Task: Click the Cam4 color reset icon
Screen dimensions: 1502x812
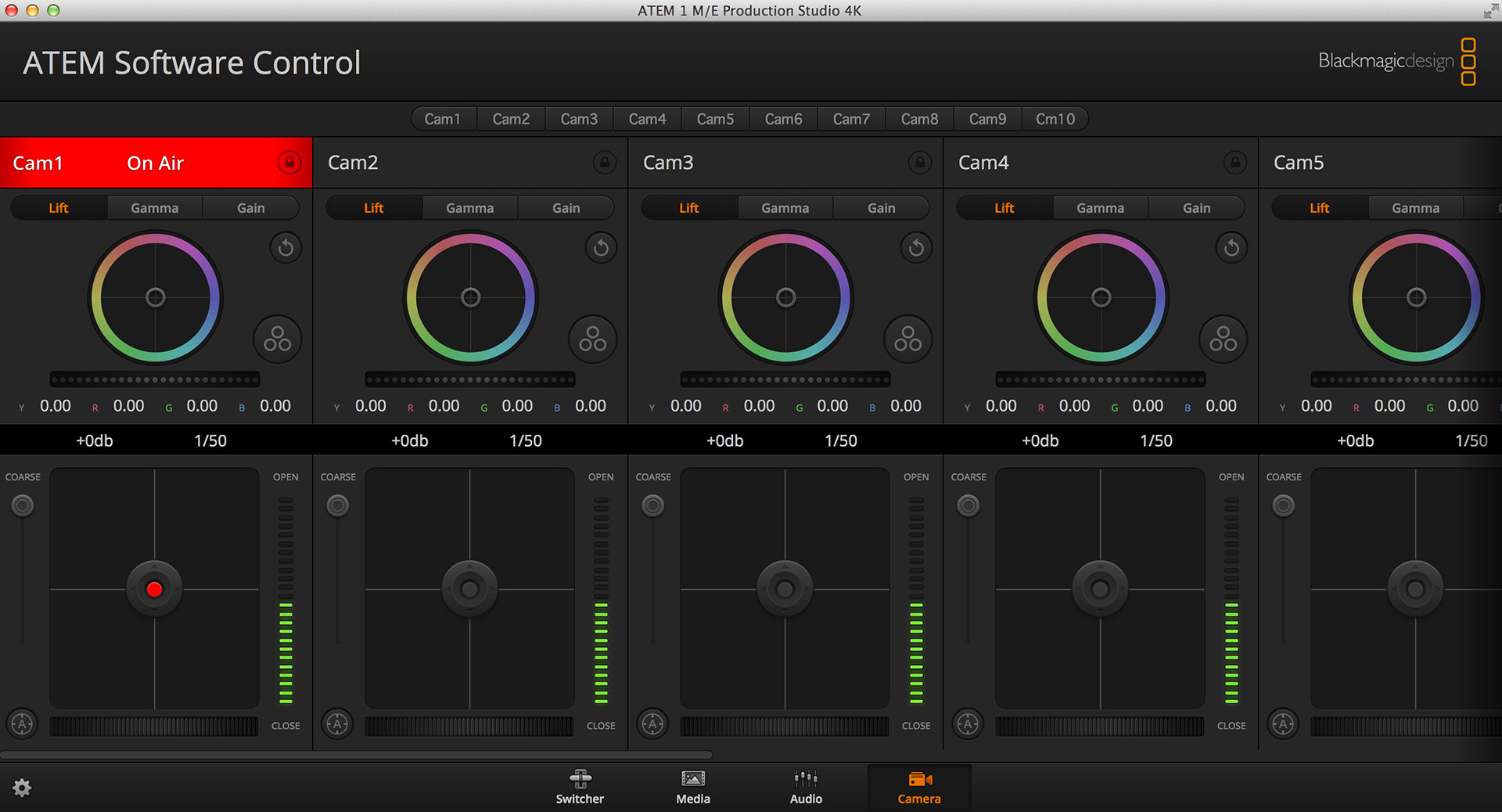Action: click(1231, 248)
